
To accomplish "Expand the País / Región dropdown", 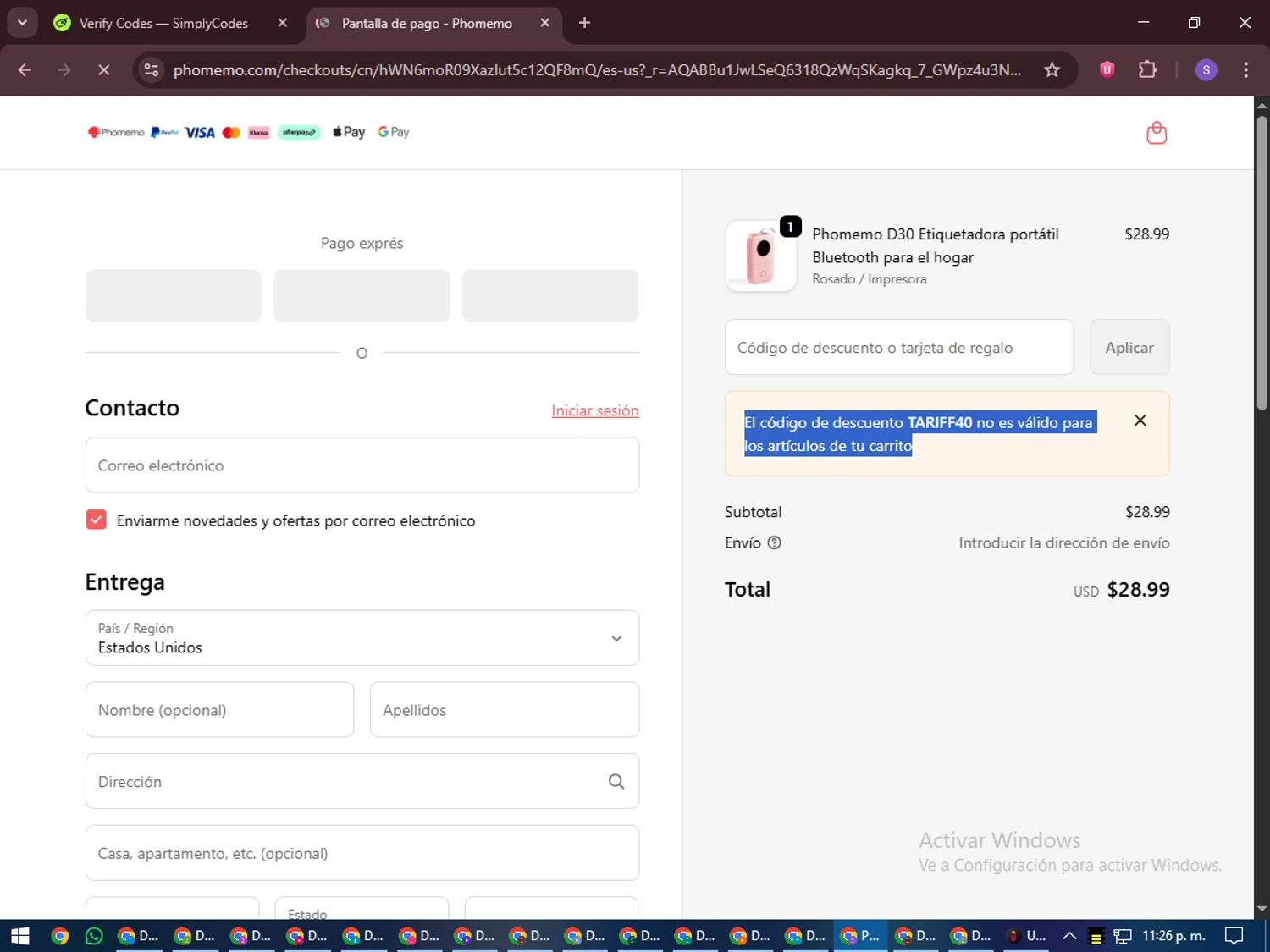I will pyautogui.click(x=362, y=638).
